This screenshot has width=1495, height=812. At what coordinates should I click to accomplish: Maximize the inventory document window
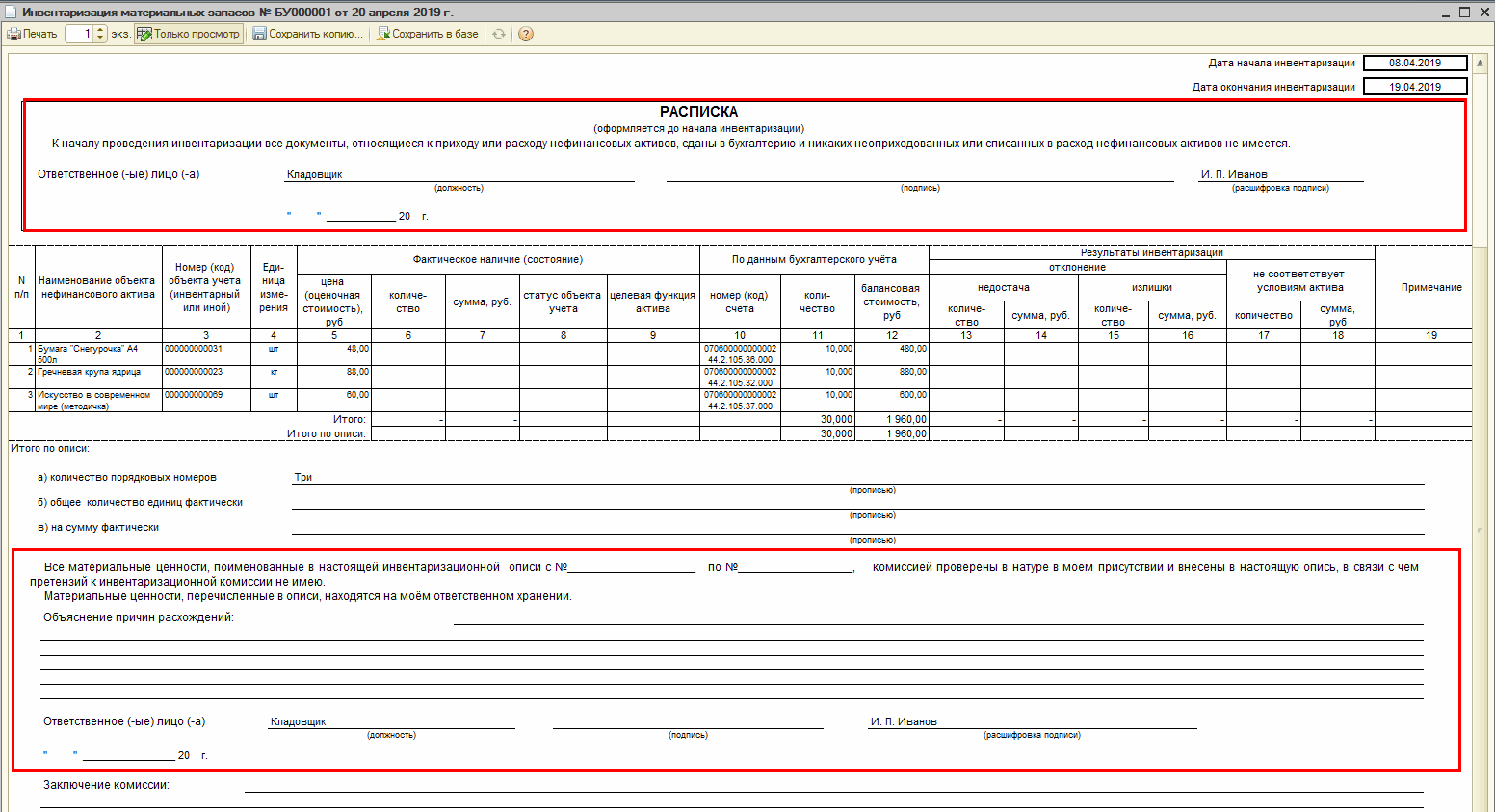click(x=1464, y=13)
